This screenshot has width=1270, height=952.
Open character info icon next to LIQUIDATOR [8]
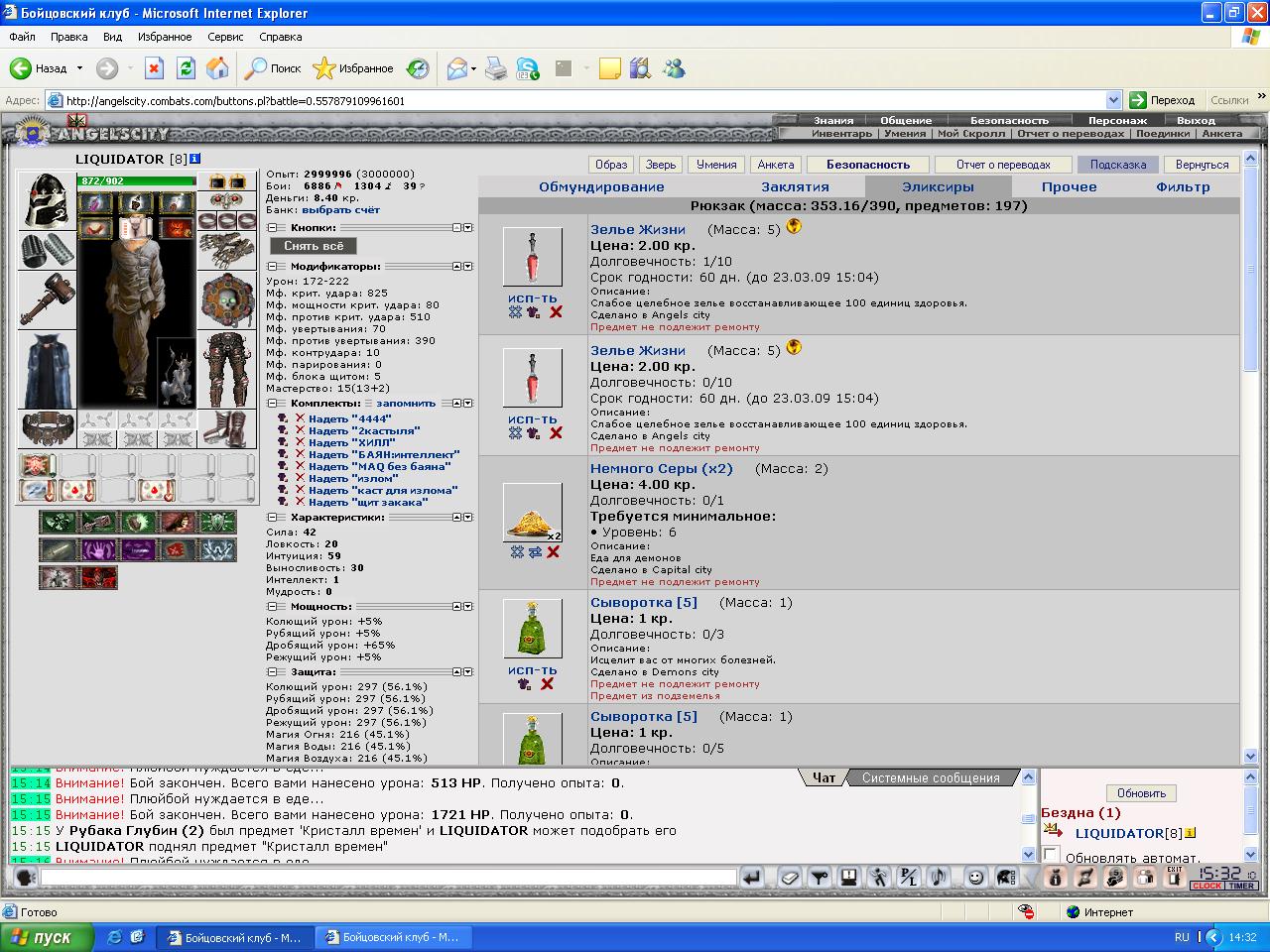tap(195, 159)
